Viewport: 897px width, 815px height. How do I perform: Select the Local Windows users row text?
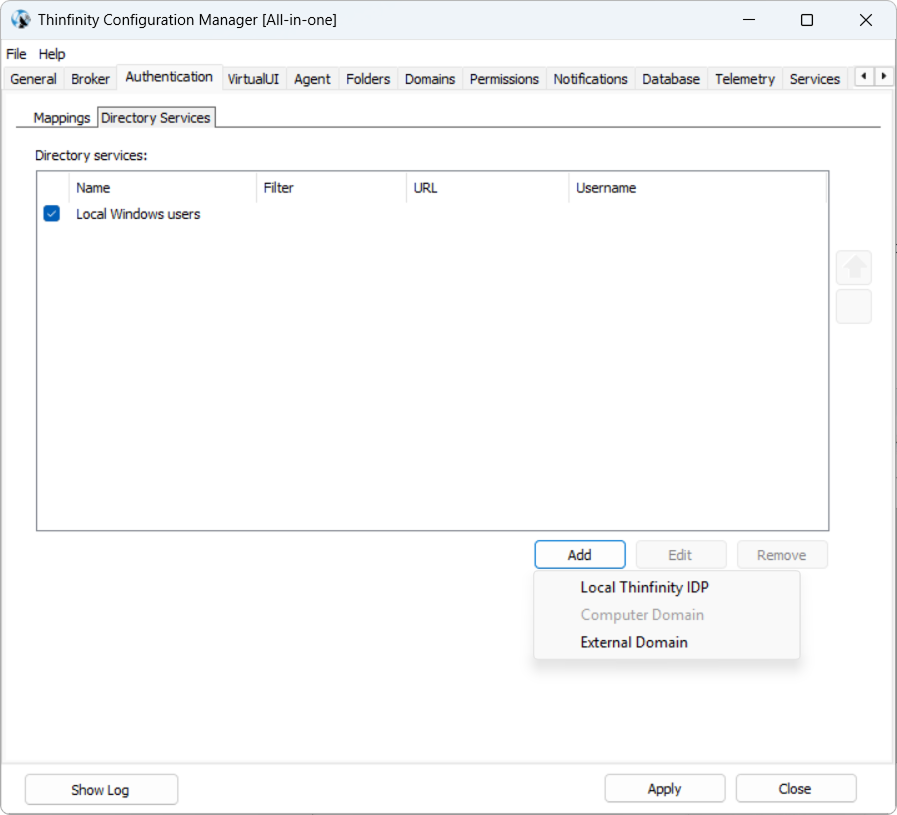click(x=138, y=214)
